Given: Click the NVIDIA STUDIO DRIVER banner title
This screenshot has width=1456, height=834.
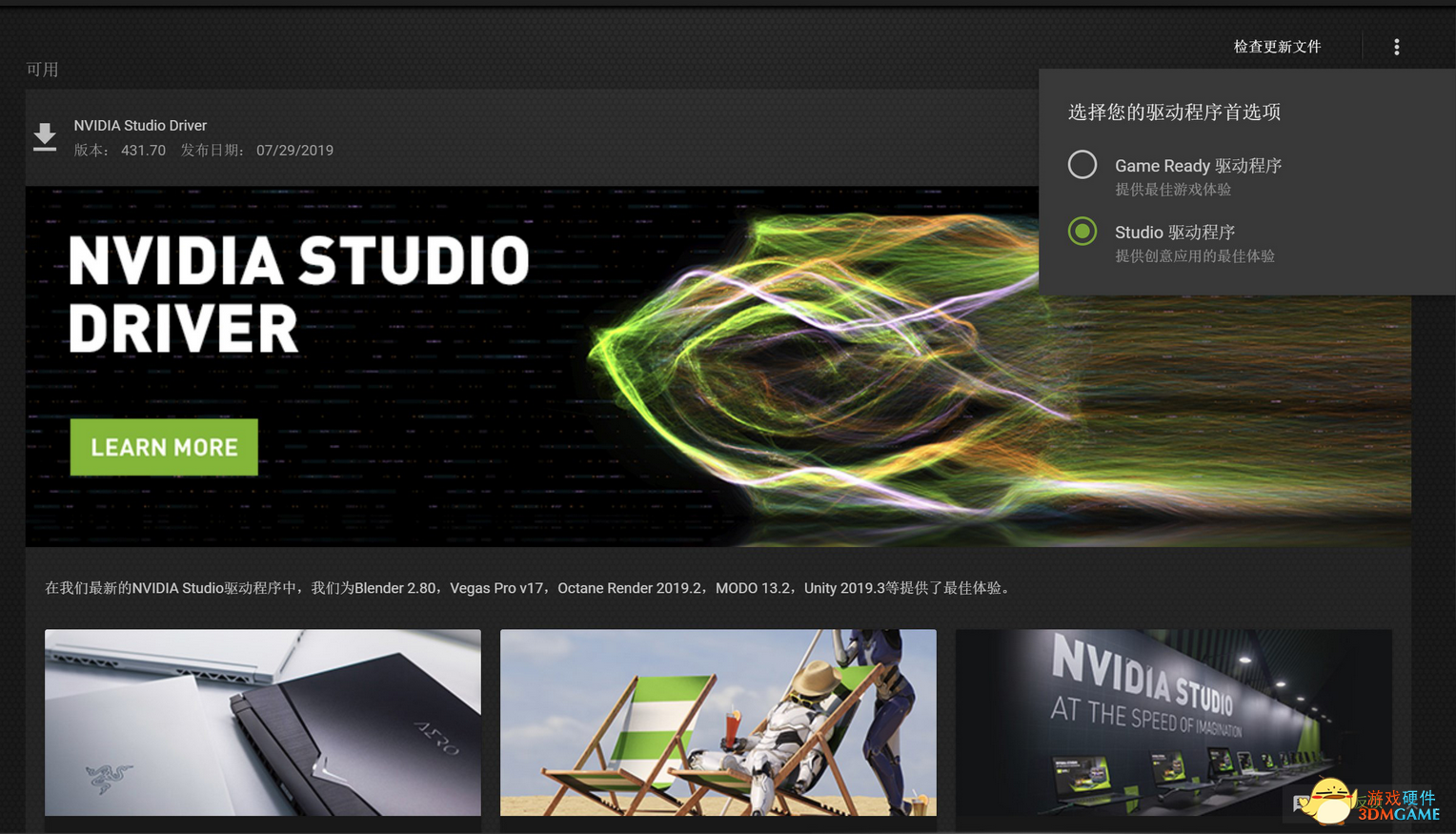Looking at the screenshot, I should coord(299,294).
